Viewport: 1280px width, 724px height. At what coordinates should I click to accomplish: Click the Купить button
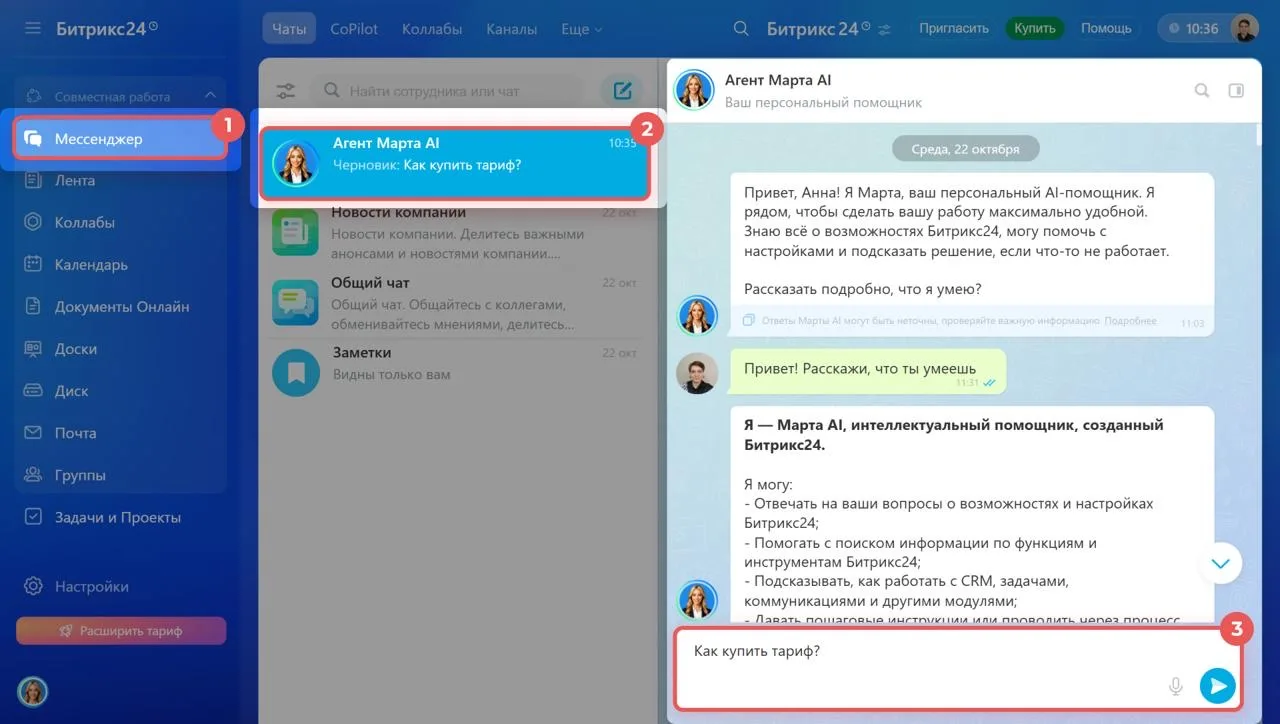pyautogui.click(x=1034, y=28)
